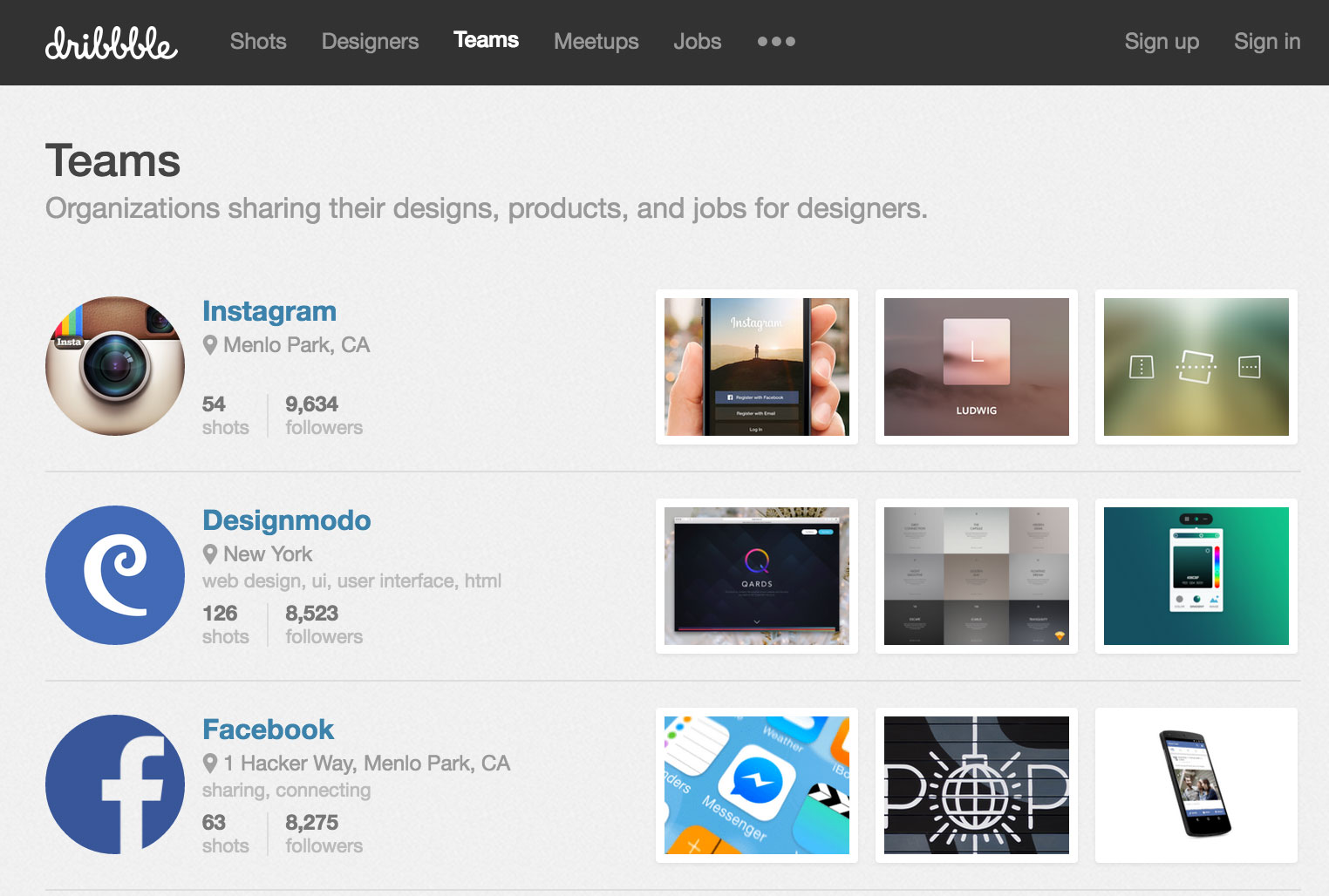Open Facebook Messenger app icon shot
This screenshot has height=896, width=1329.
point(757,785)
